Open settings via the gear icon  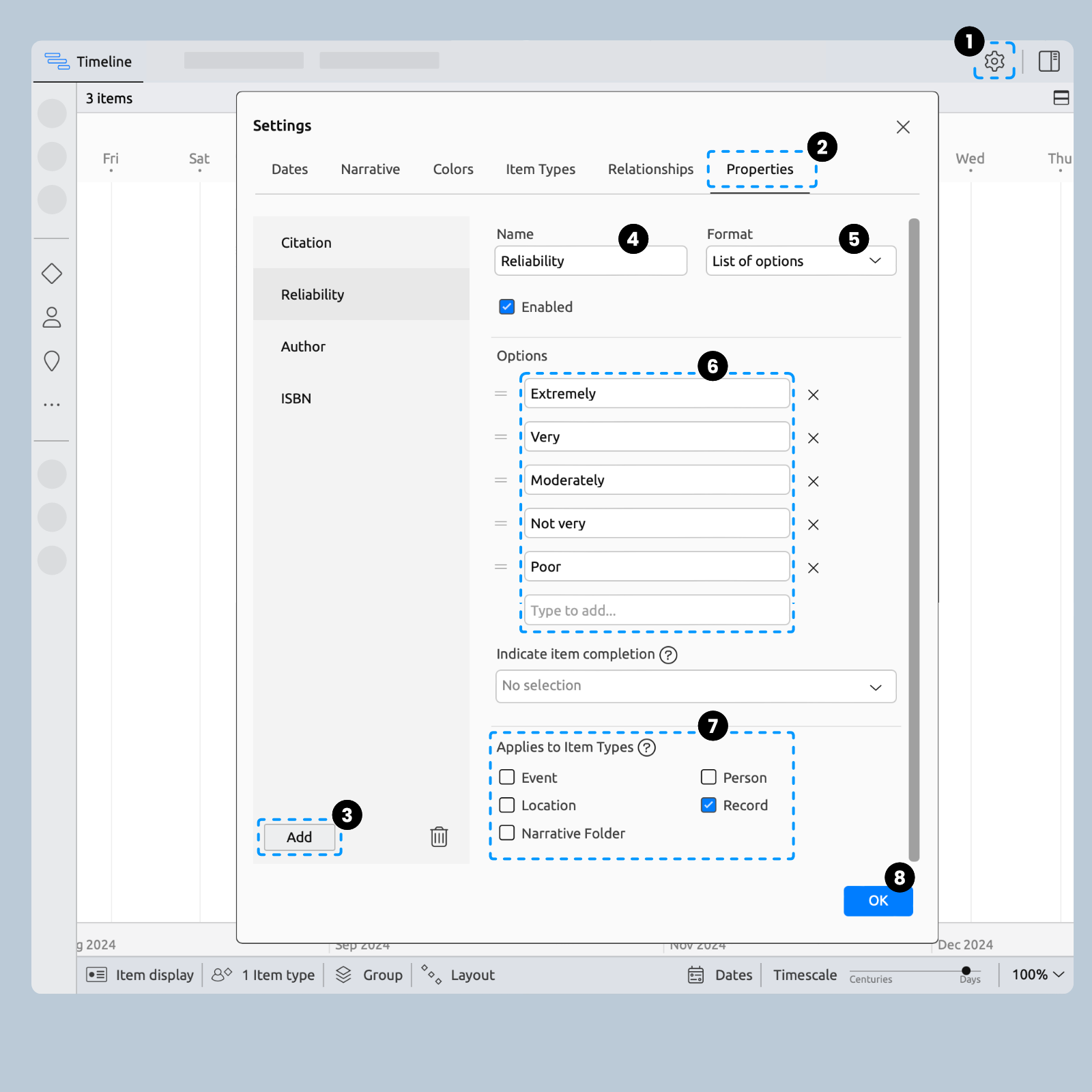coord(994,61)
